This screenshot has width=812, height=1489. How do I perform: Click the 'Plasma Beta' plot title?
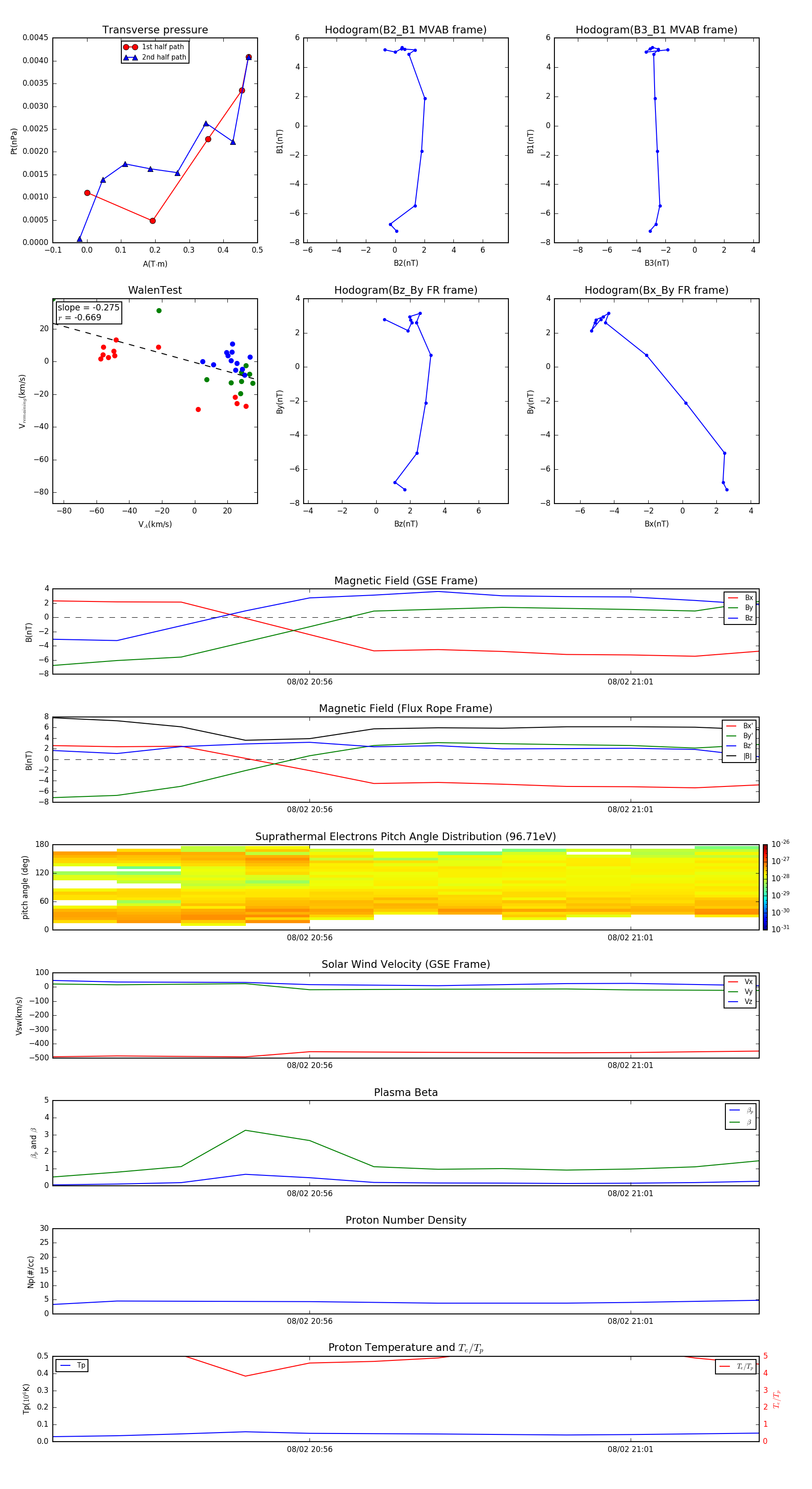(406, 1092)
